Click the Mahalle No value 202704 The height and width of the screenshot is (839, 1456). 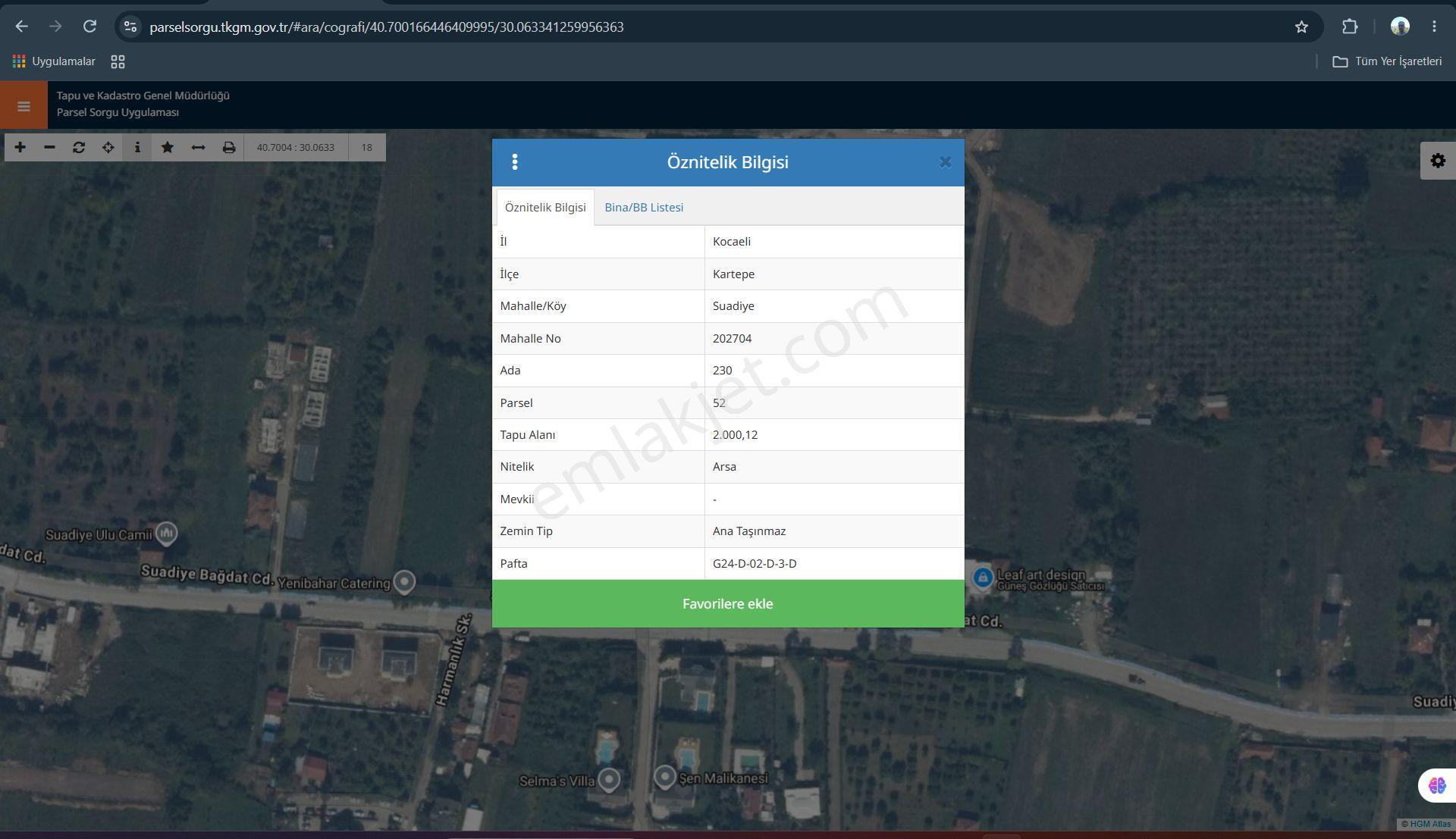point(732,338)
